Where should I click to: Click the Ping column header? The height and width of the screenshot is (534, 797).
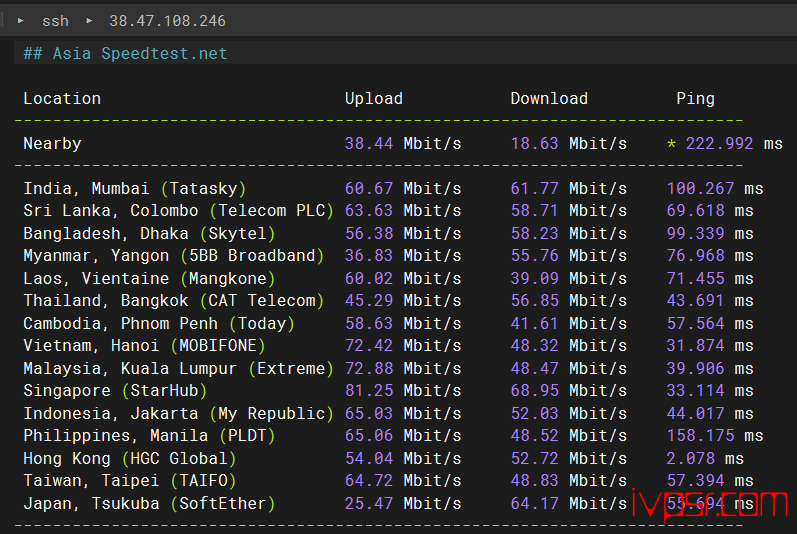click(695, 98)
